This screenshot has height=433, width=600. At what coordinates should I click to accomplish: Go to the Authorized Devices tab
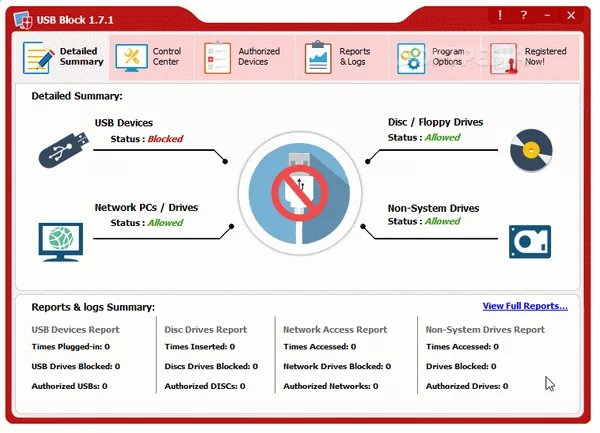[245, 57]
